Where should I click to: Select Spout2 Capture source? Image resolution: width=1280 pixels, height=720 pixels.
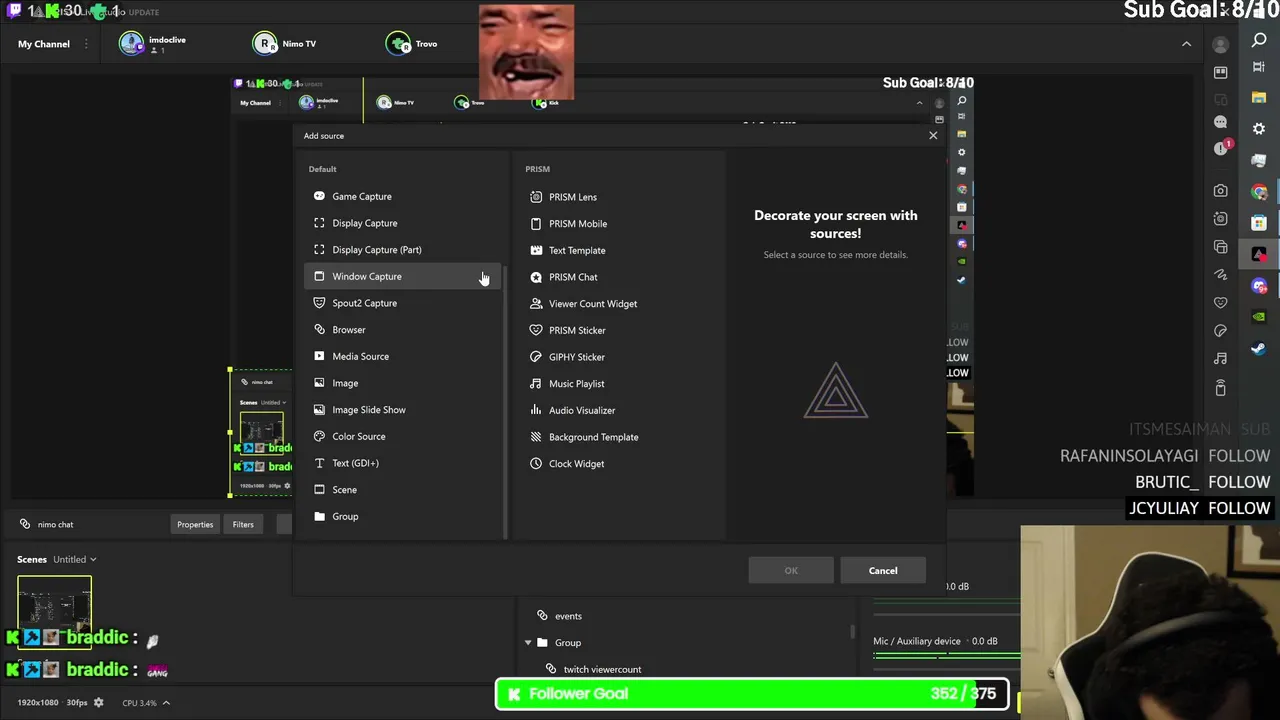click(x=404, y=303)
